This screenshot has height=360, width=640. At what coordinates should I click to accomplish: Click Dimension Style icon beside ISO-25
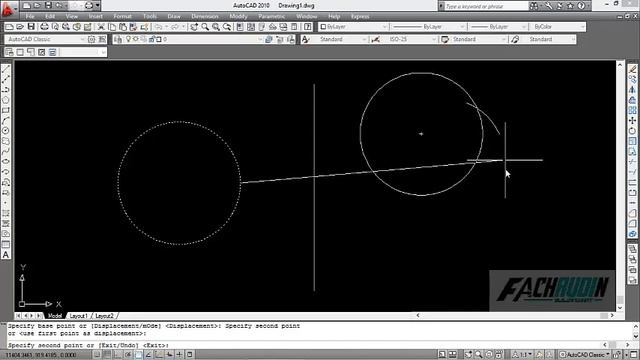[376, 39]
